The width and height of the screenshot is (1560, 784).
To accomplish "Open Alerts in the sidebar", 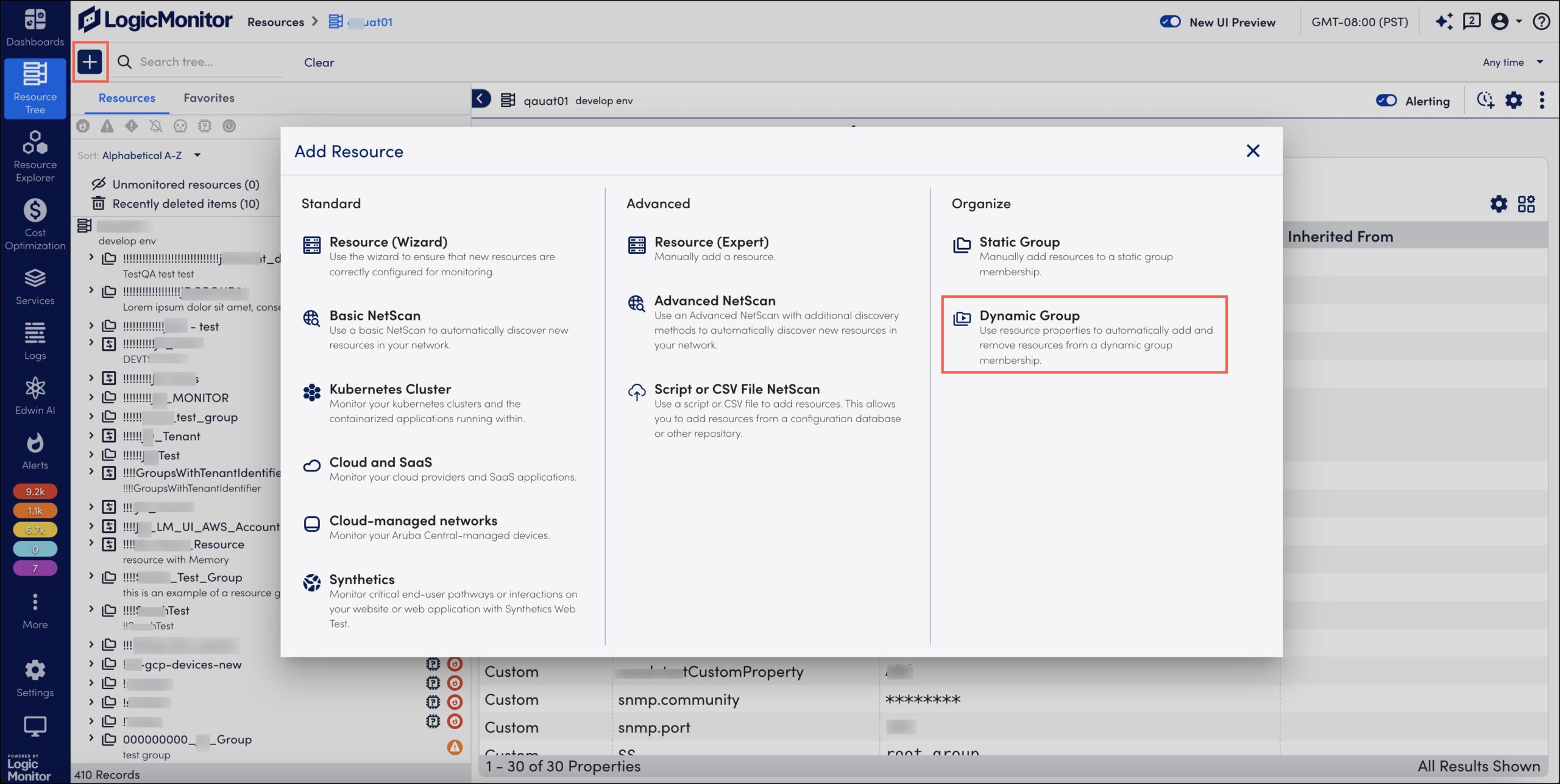I will coord(35,451).
